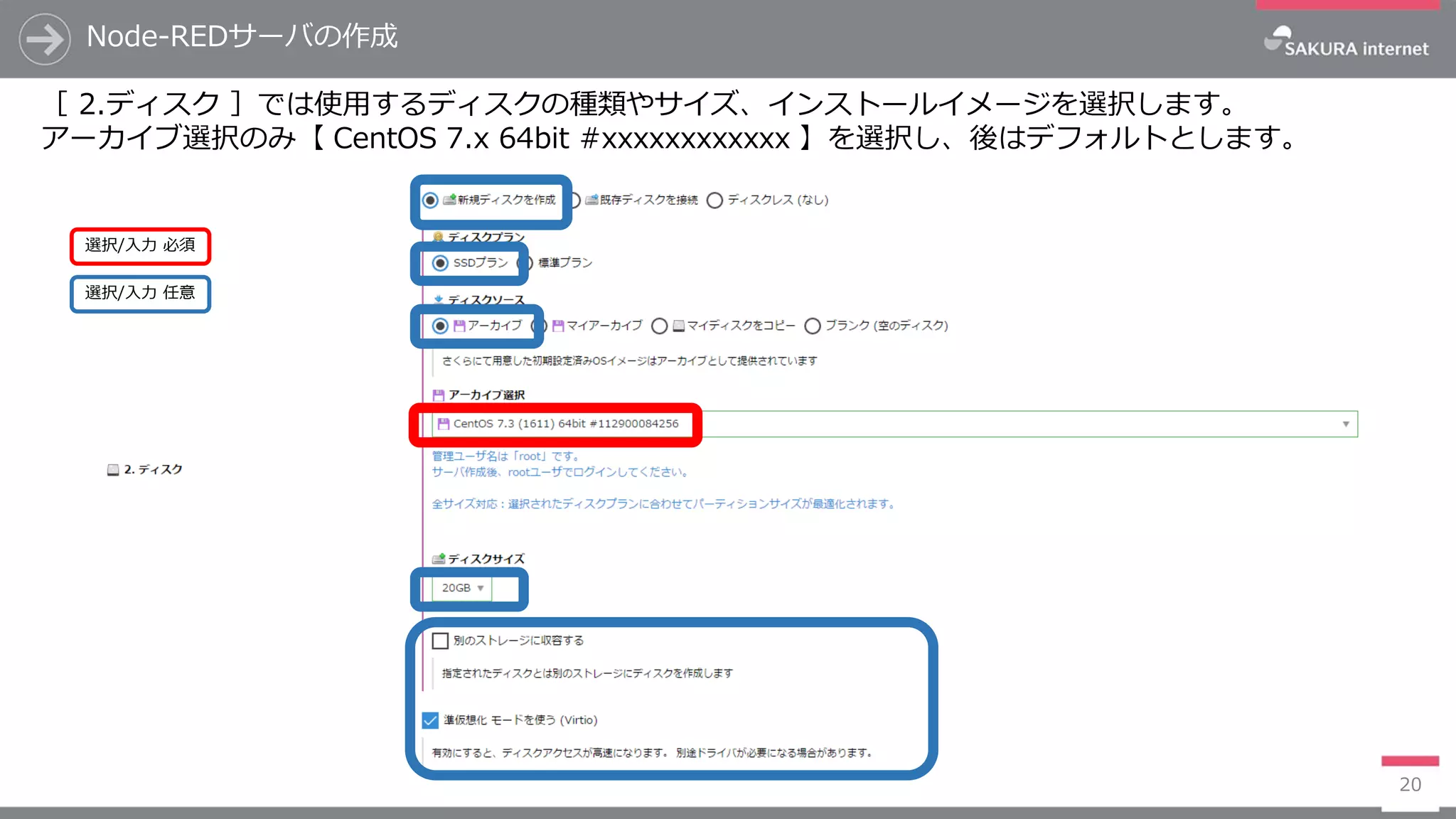Image resolution: width=1456 pixels, height=819 pixels.
Task: Click the Node-REDサーバの作成 slide title
Action: pos(242,36)
